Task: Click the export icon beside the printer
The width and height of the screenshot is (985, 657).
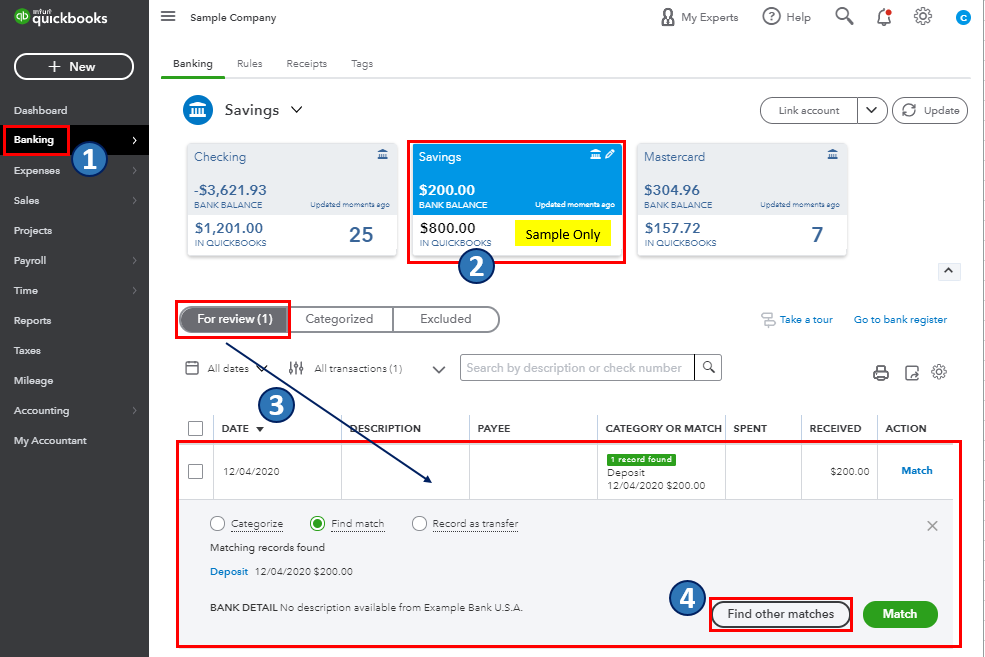Action: pos(911,373)
